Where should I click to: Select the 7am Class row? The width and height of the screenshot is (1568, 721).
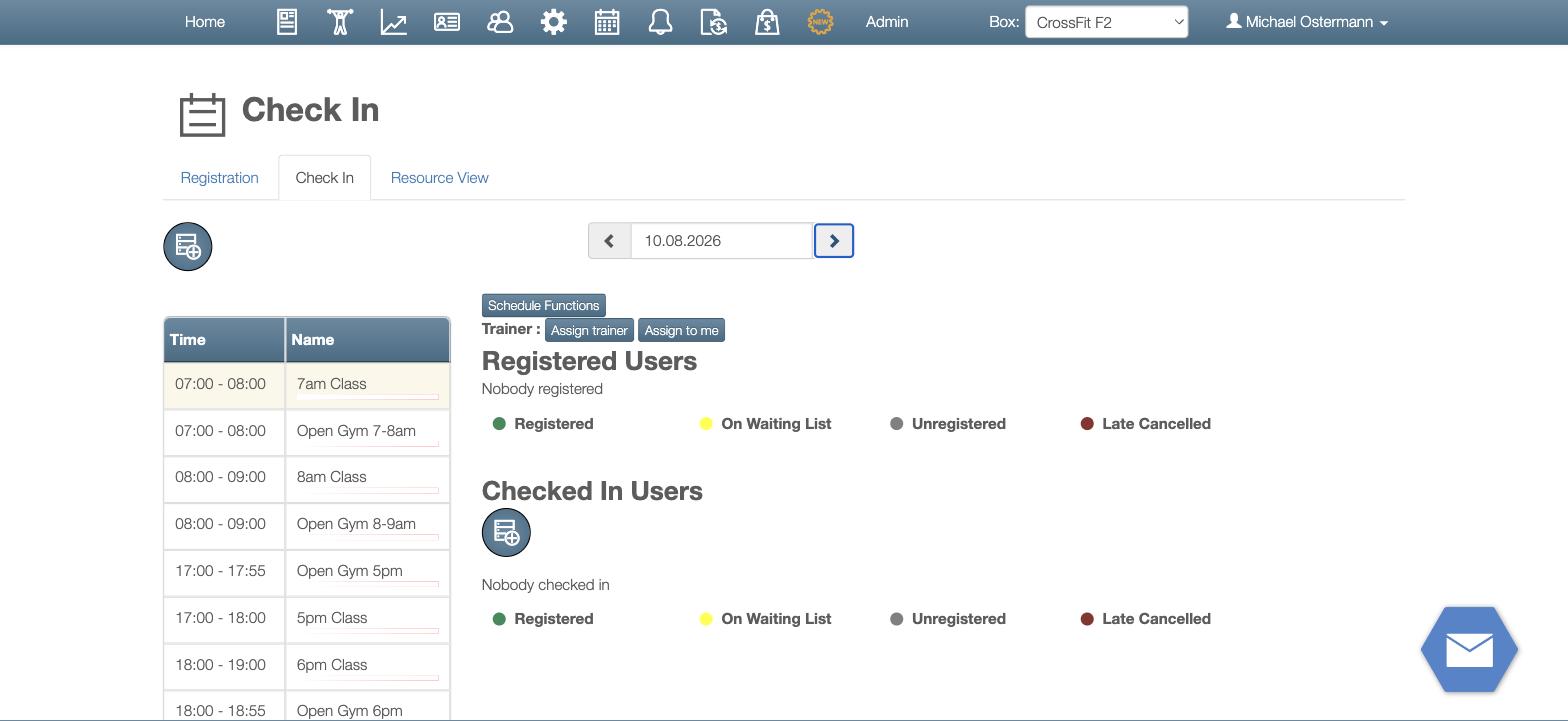pyautogui.click(x=307, y=386)
